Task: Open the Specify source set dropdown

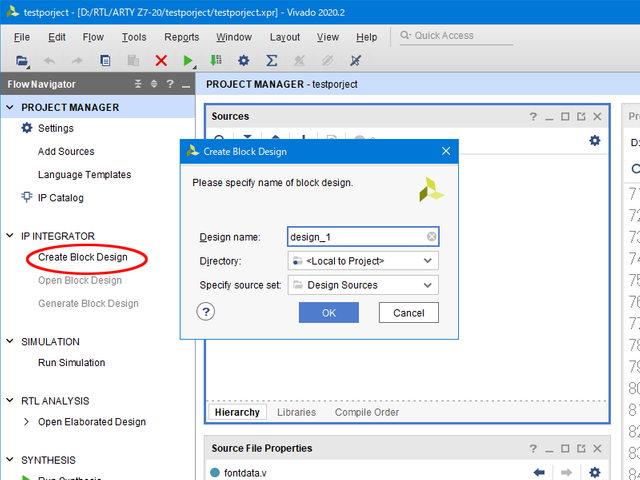Action: [363, 285]
